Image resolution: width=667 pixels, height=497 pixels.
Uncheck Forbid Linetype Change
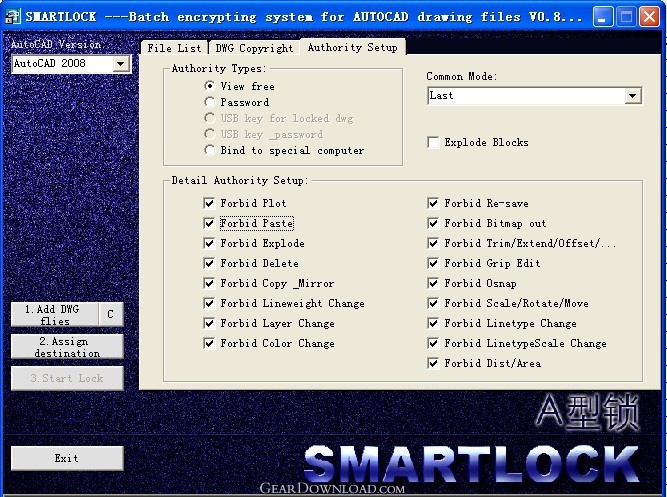click(x=433, y=323)
